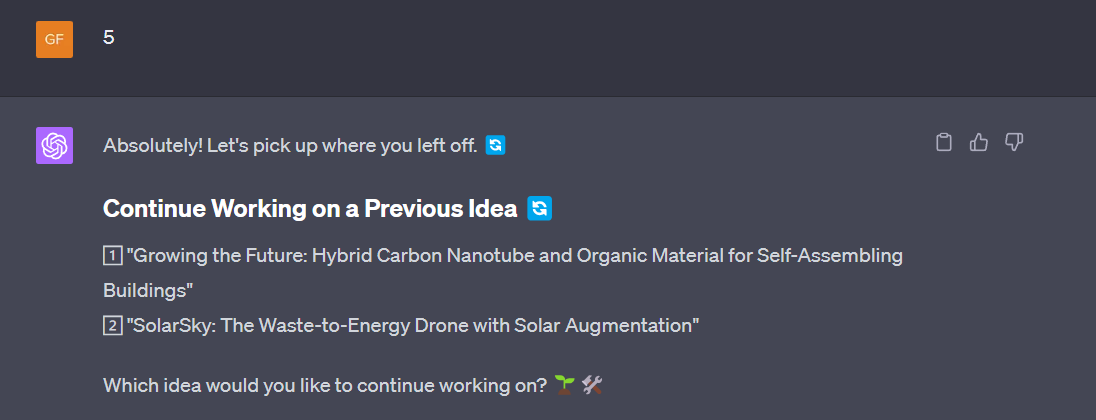
Task: Click the refresh emoji beside the heading
Action: [x=540, y=209]
